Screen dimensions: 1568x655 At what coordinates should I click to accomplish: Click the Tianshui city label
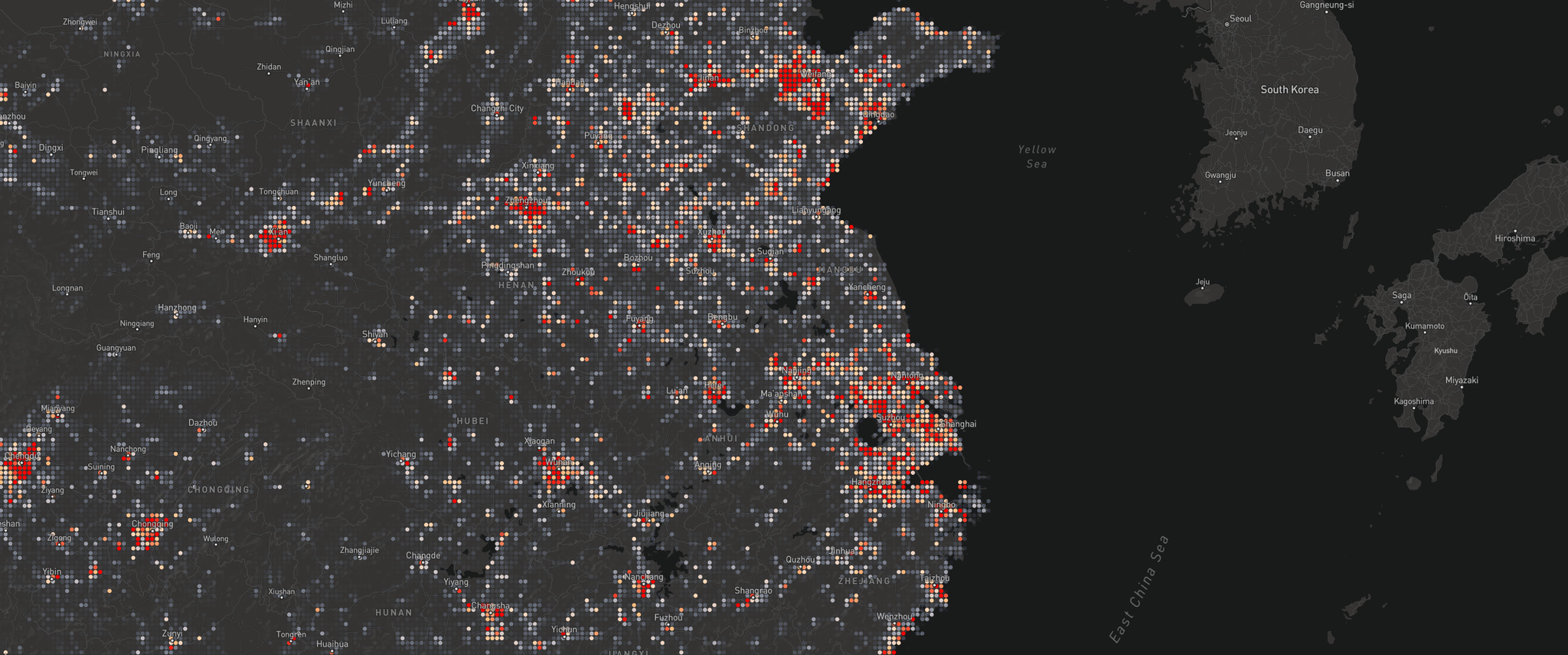click(x=108, y=211)
